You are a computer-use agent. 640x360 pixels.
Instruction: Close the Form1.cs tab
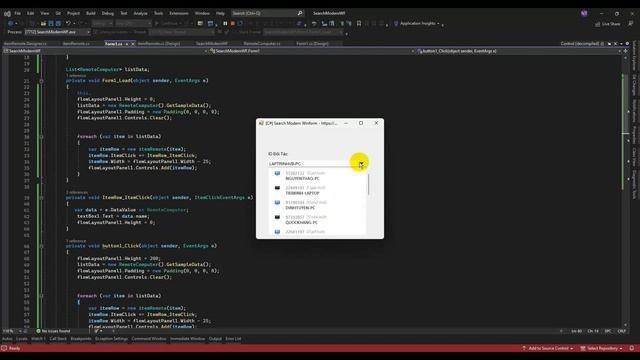click(x=133, y=44)
